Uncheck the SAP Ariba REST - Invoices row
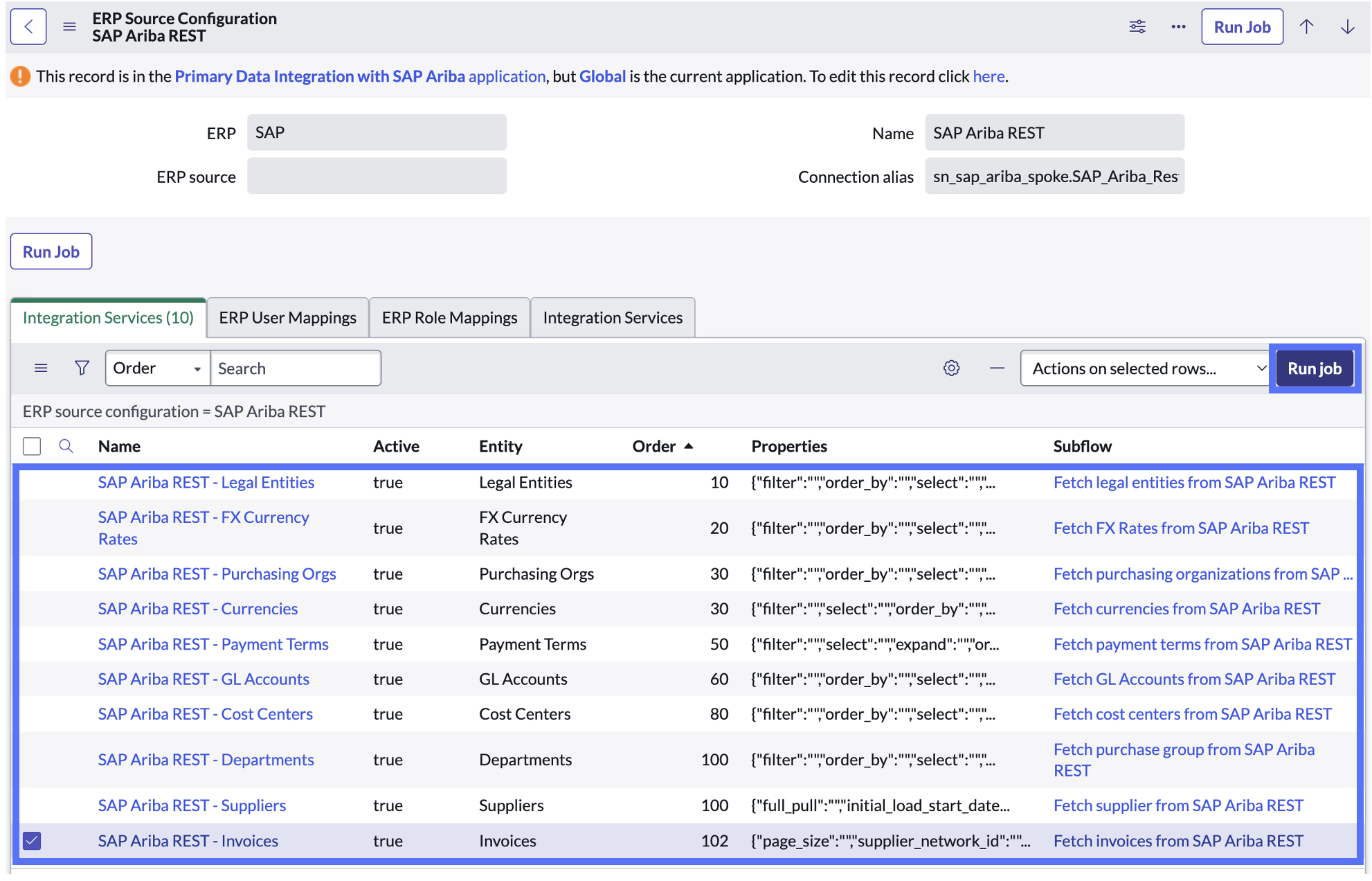 (32, 841)
